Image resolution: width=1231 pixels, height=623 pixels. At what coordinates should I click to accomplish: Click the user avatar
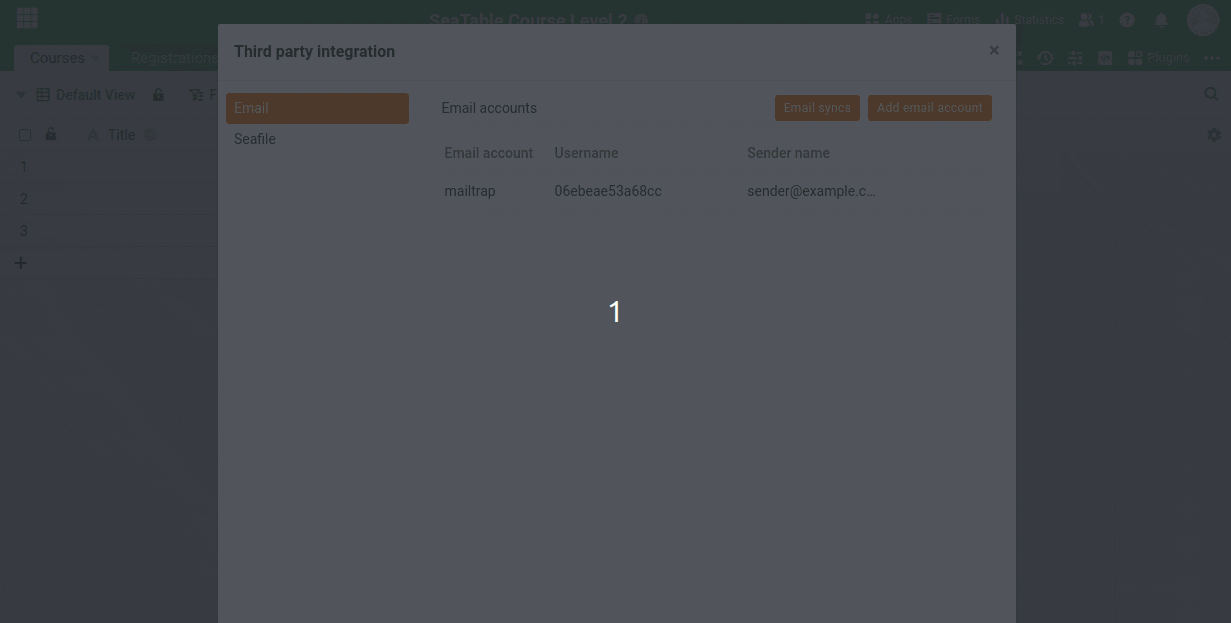1202,20
